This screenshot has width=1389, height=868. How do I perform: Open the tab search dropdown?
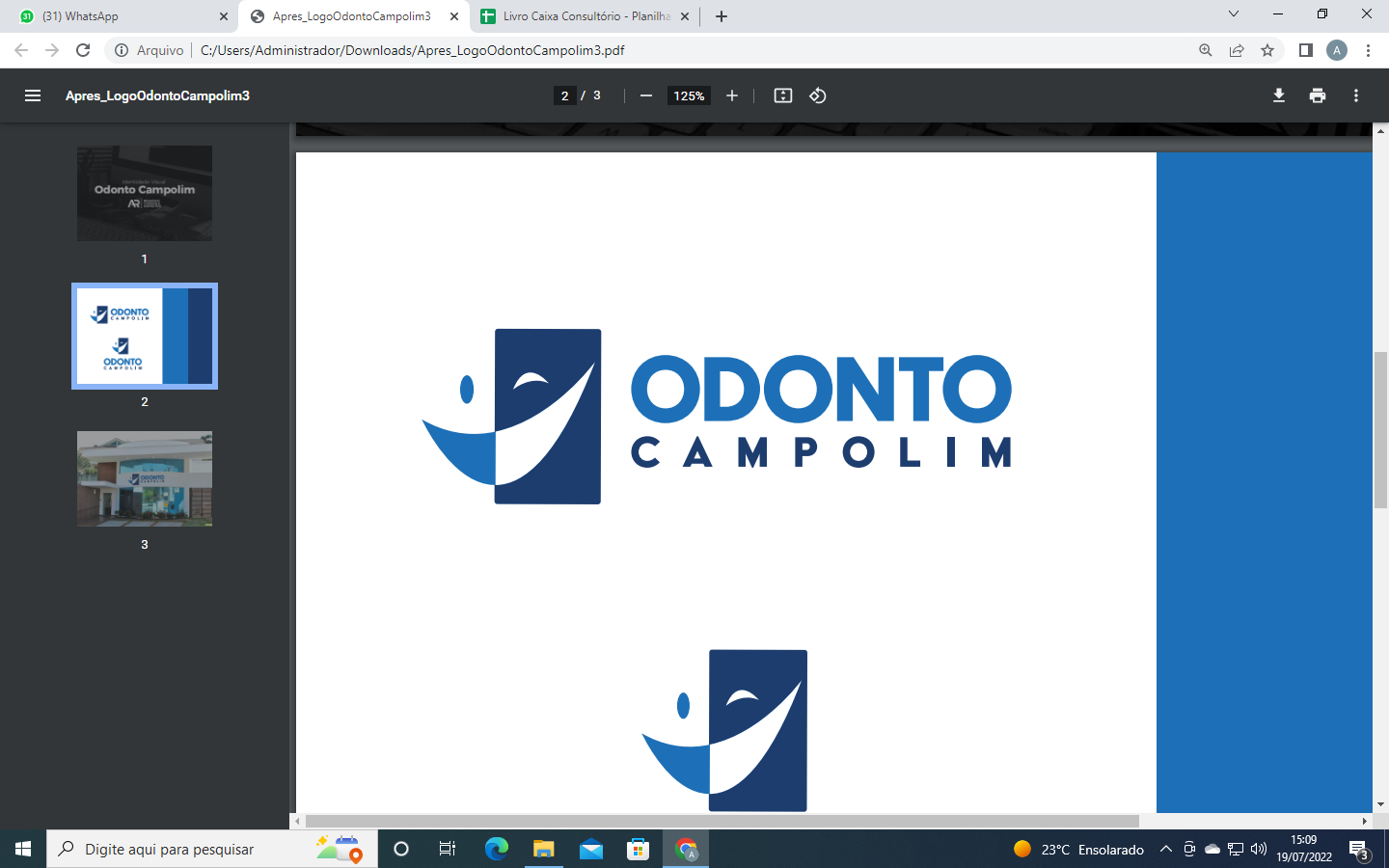[1233, 14]
